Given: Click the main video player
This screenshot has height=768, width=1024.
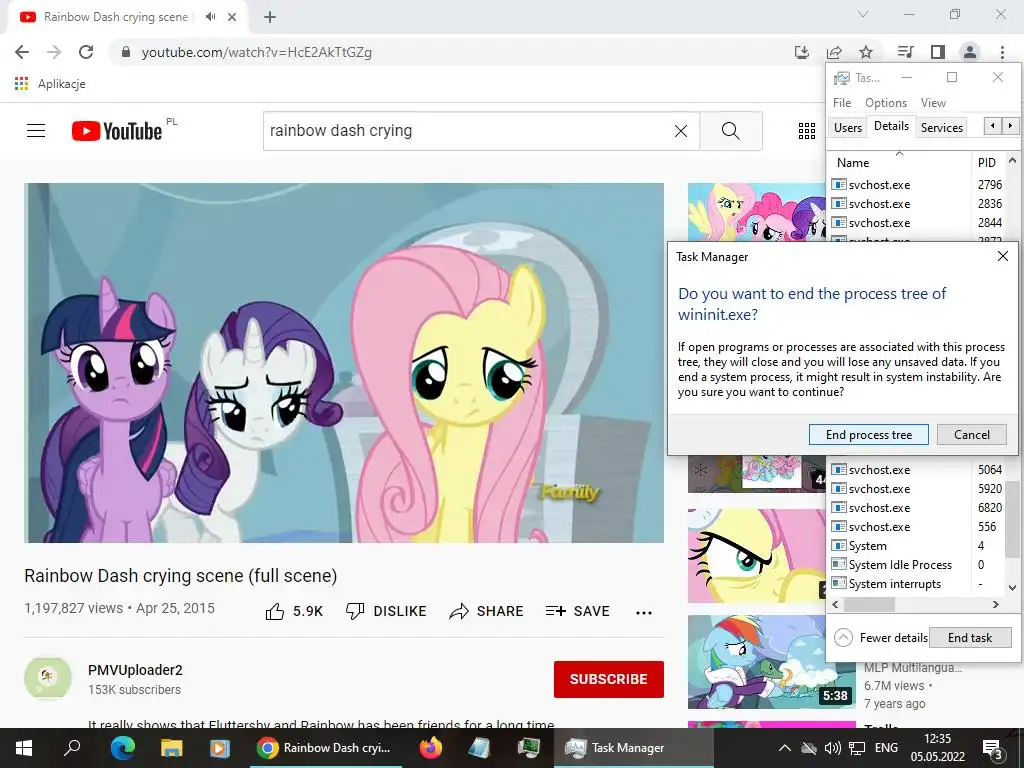Looking at the screenshot, I should coord(344,362).
